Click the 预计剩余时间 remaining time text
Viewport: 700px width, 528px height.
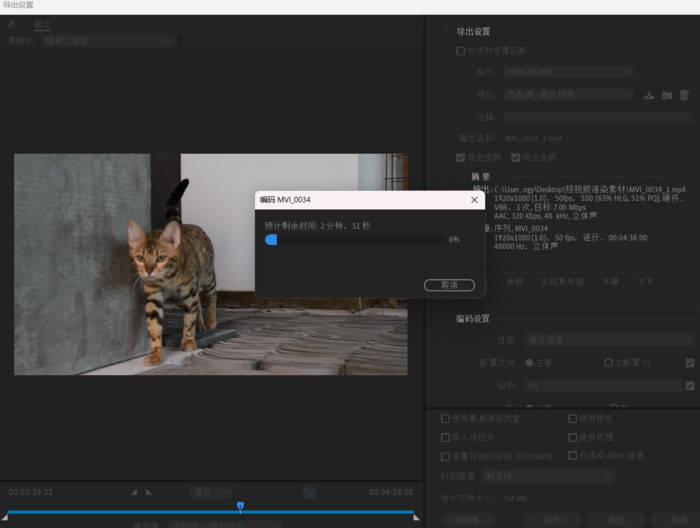tap(317, 226)
